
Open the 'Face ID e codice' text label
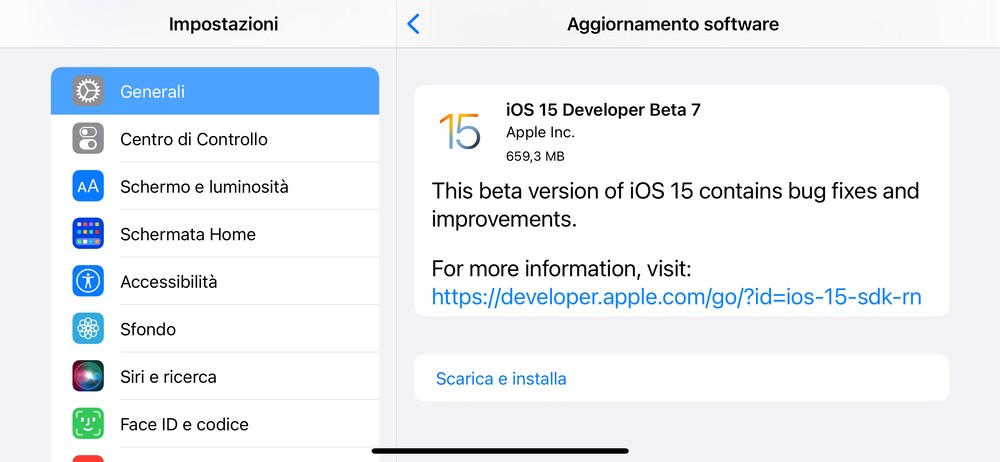[x=184, y=424]
